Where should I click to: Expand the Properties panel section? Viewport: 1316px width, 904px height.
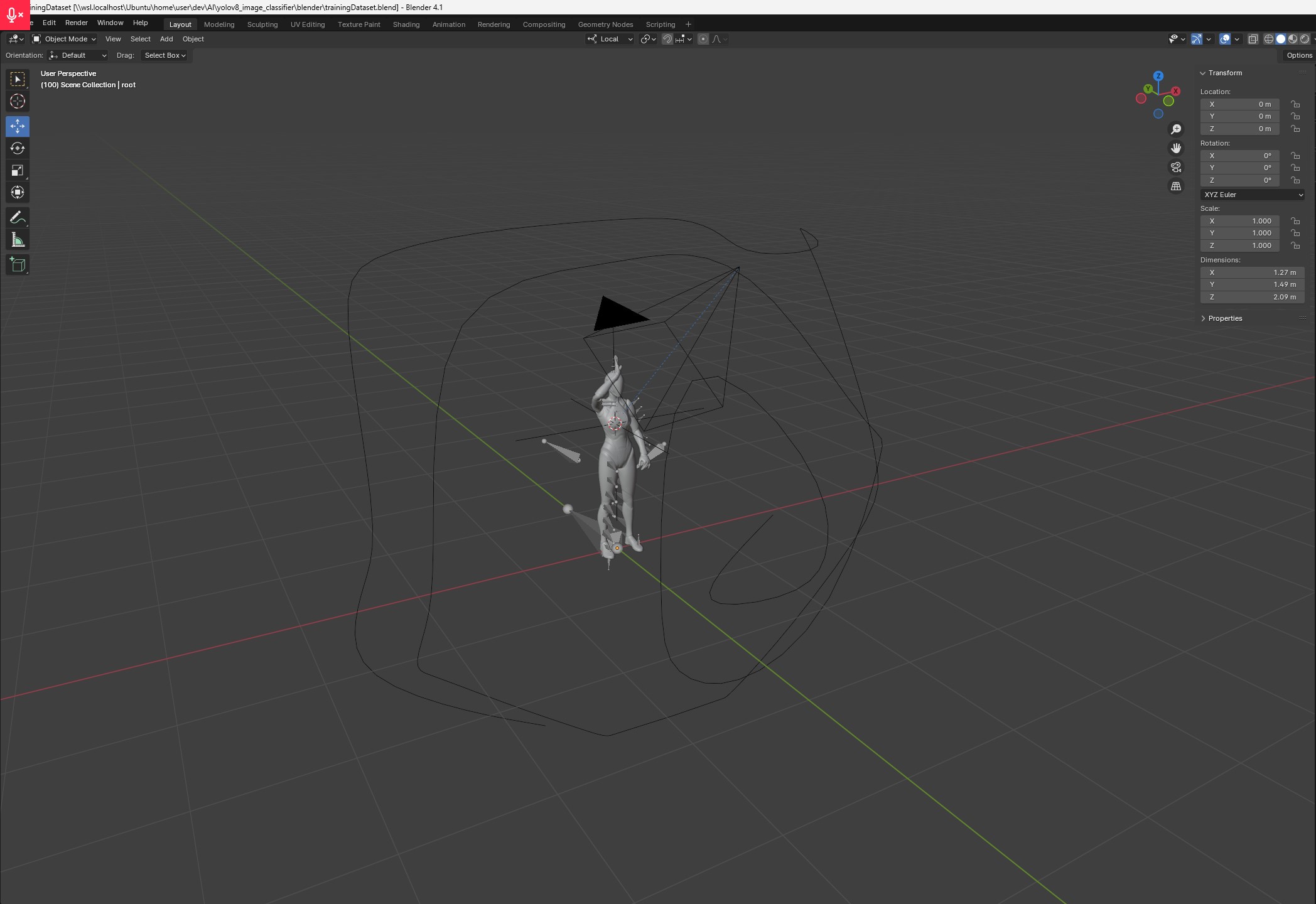[x=1224, y=318]
